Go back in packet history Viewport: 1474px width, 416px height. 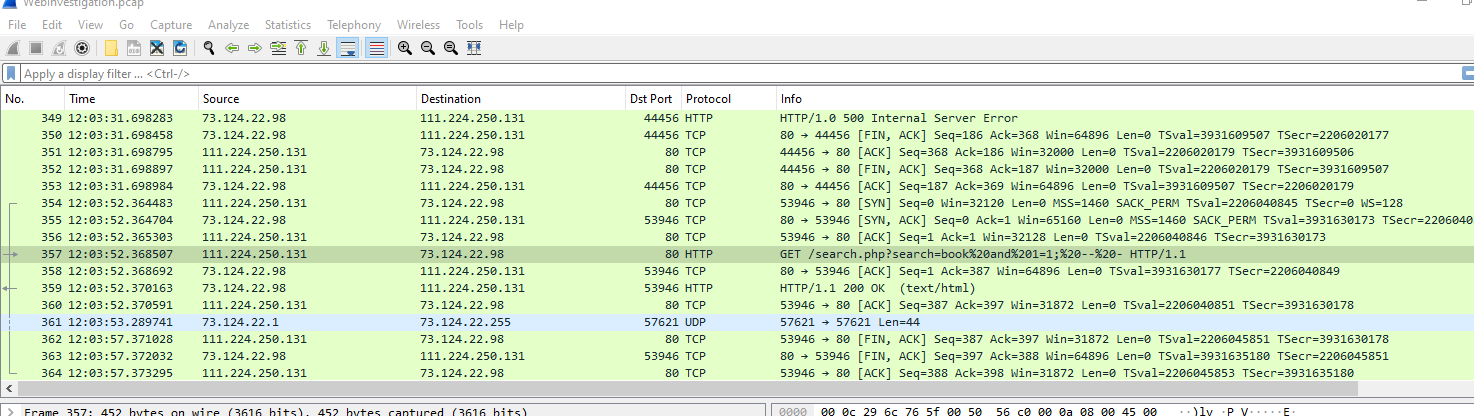tap(232, 48)
